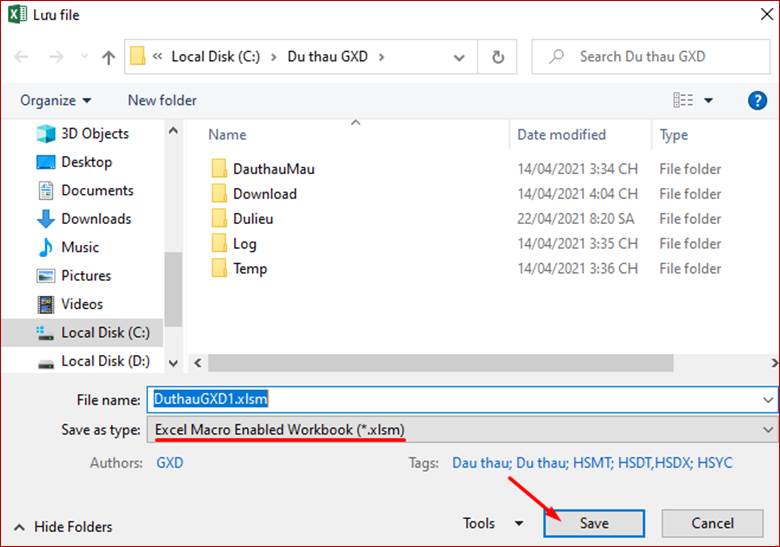Screen dimensions: 780x547
Task: Click the Up one level arrow icon
Action: pos(109,57)
